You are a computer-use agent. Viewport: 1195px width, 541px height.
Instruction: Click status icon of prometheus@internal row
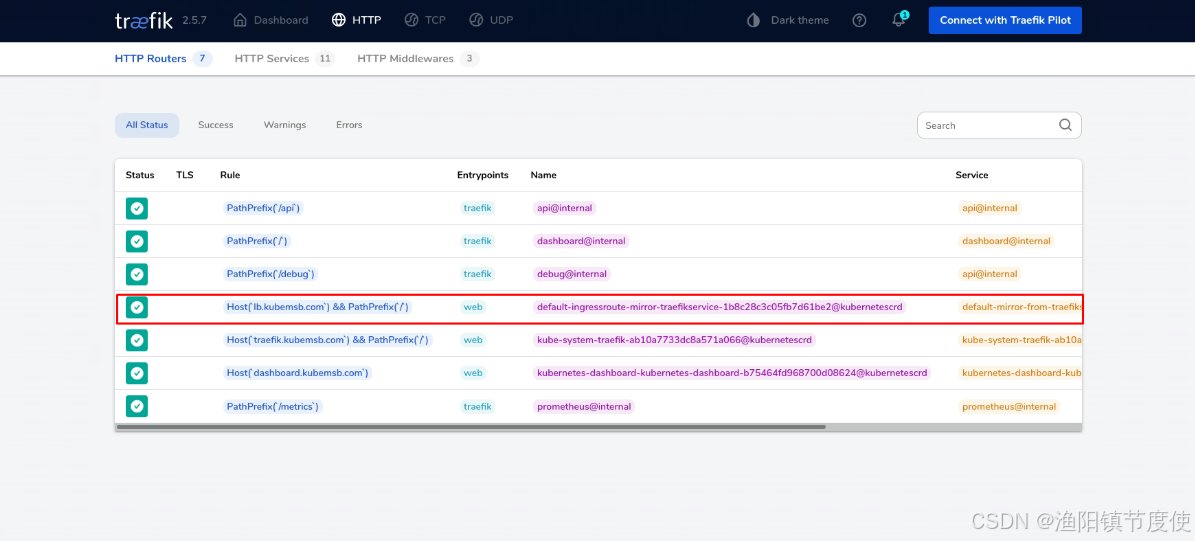(136, 406)
